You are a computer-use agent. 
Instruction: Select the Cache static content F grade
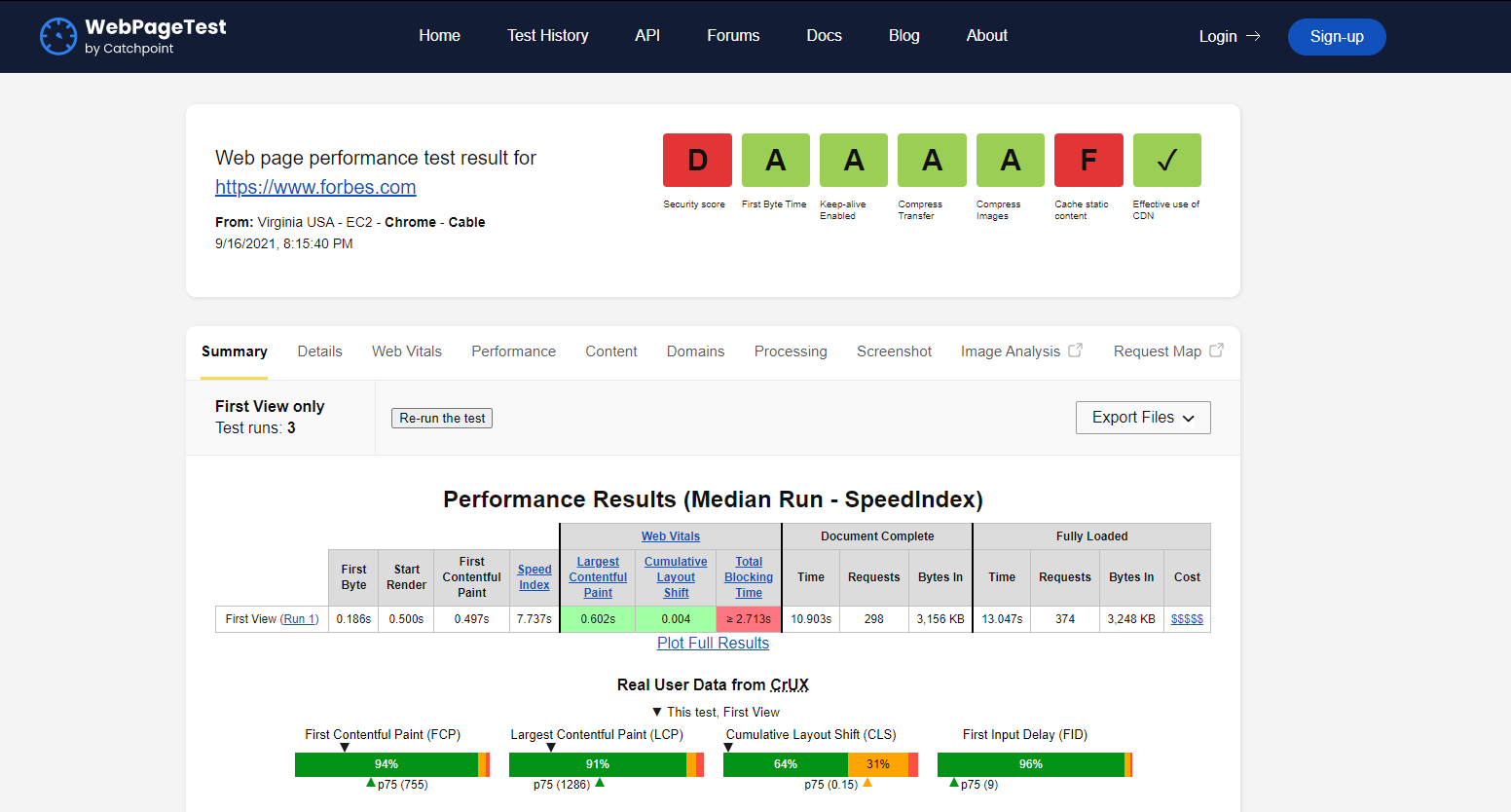pyautogui.click(x=1088, y=160)
